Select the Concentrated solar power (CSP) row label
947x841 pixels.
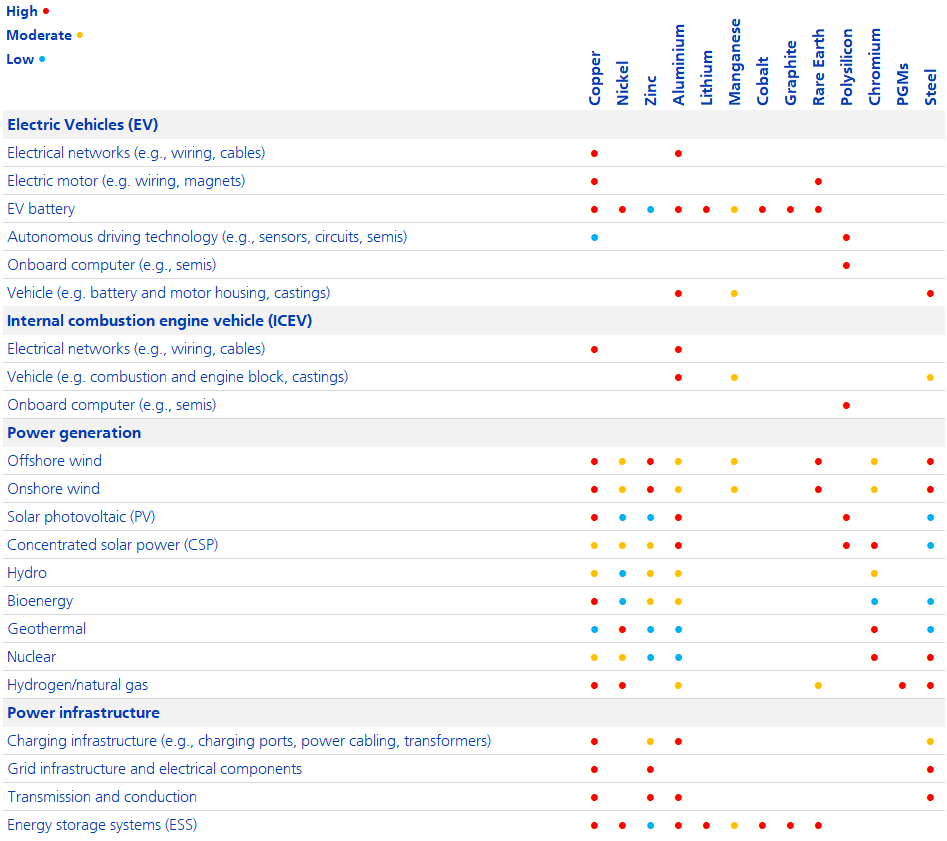pyautogui.click(x=112, y=545)
